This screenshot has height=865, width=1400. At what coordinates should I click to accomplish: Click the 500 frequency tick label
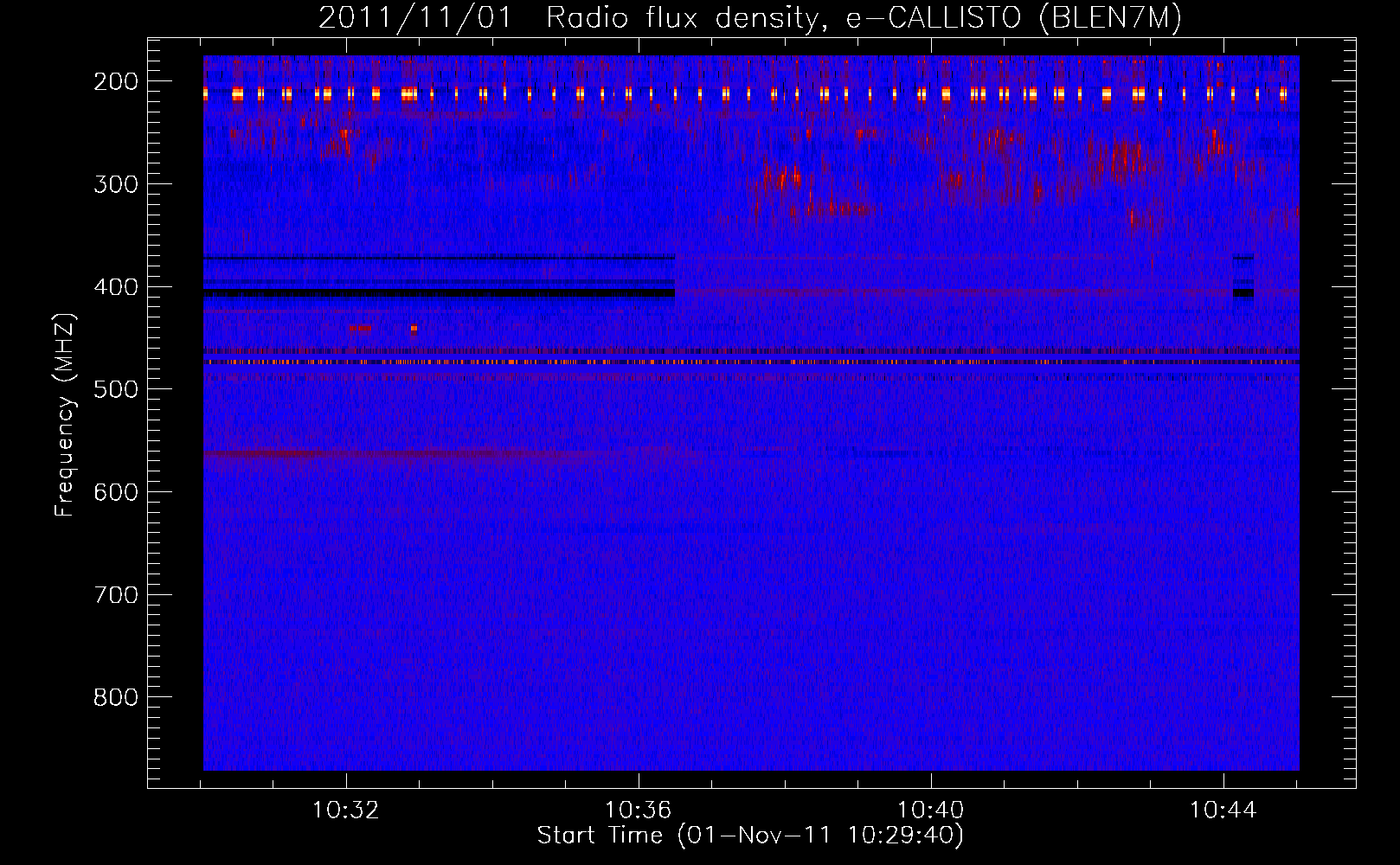coord(116,390)
